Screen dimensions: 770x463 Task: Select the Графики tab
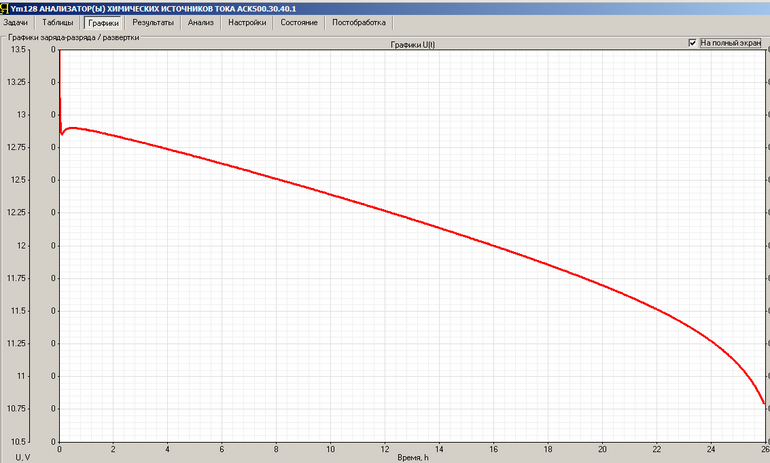[103, 23]
